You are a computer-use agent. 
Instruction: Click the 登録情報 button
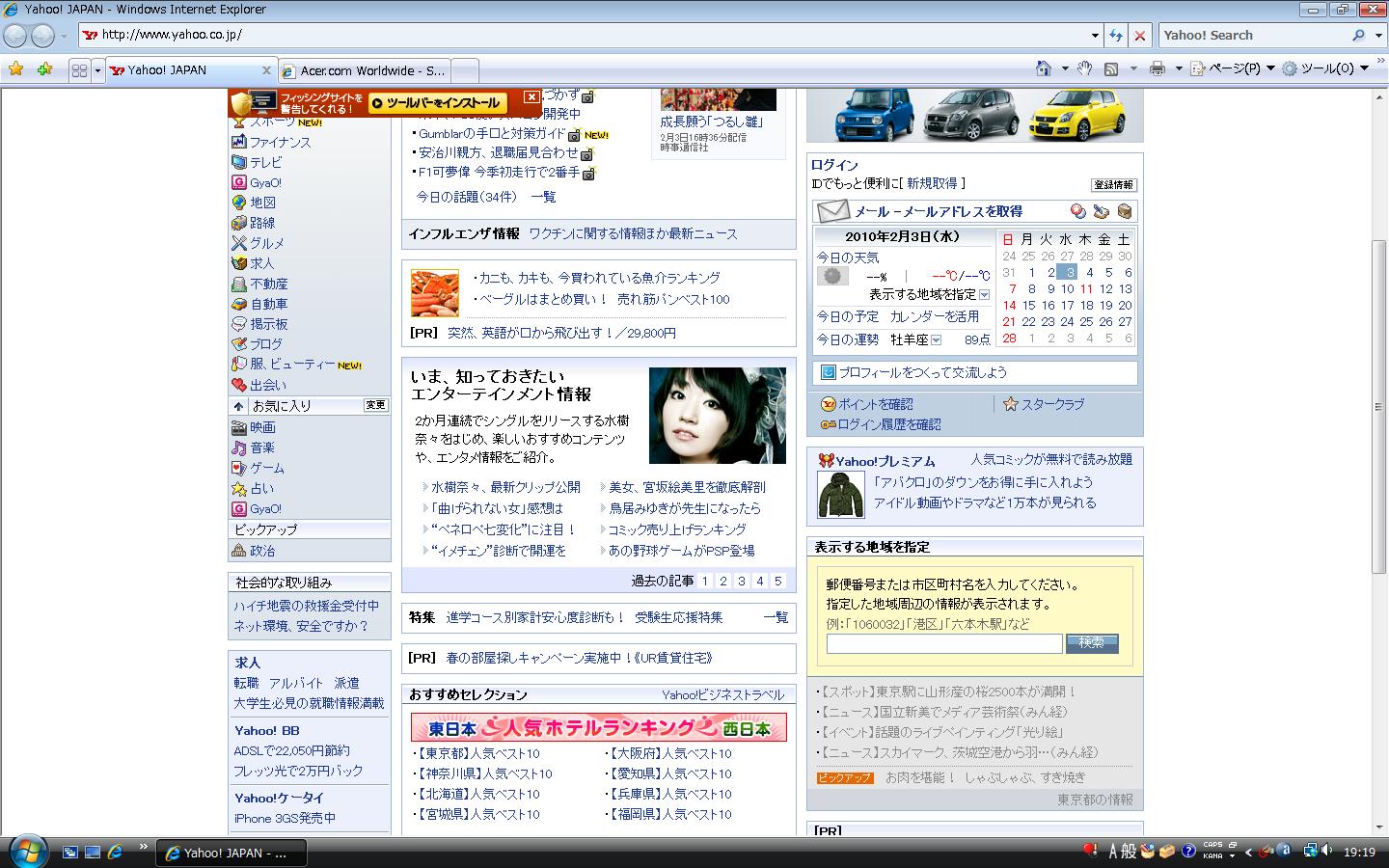[x=1114, y=184]
